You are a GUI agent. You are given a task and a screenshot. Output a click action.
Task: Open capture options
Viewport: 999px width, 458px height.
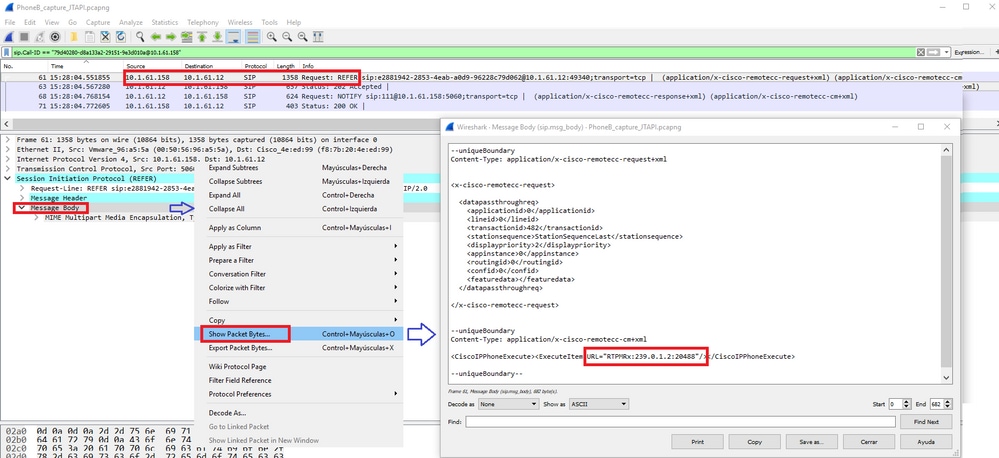[55, 36]
